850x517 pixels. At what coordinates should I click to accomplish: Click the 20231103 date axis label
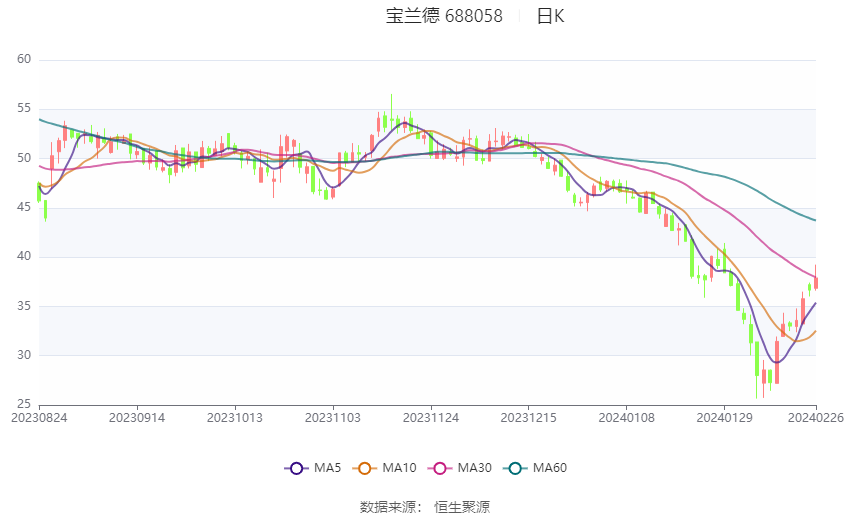tap(333, 418)
